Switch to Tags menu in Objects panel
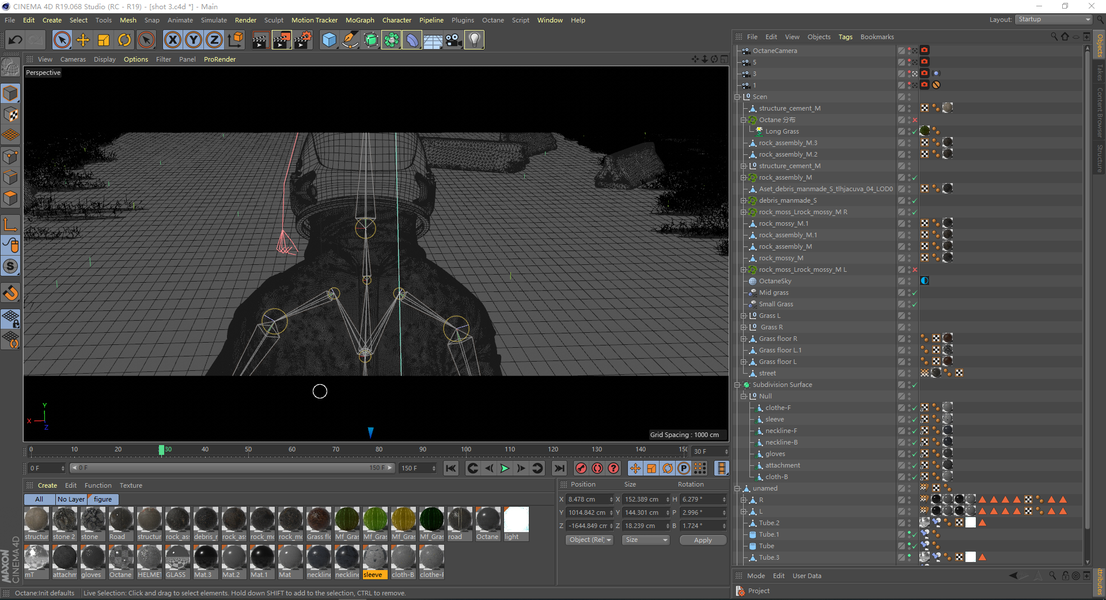The image size is (1106, 600). pos(845,37)
